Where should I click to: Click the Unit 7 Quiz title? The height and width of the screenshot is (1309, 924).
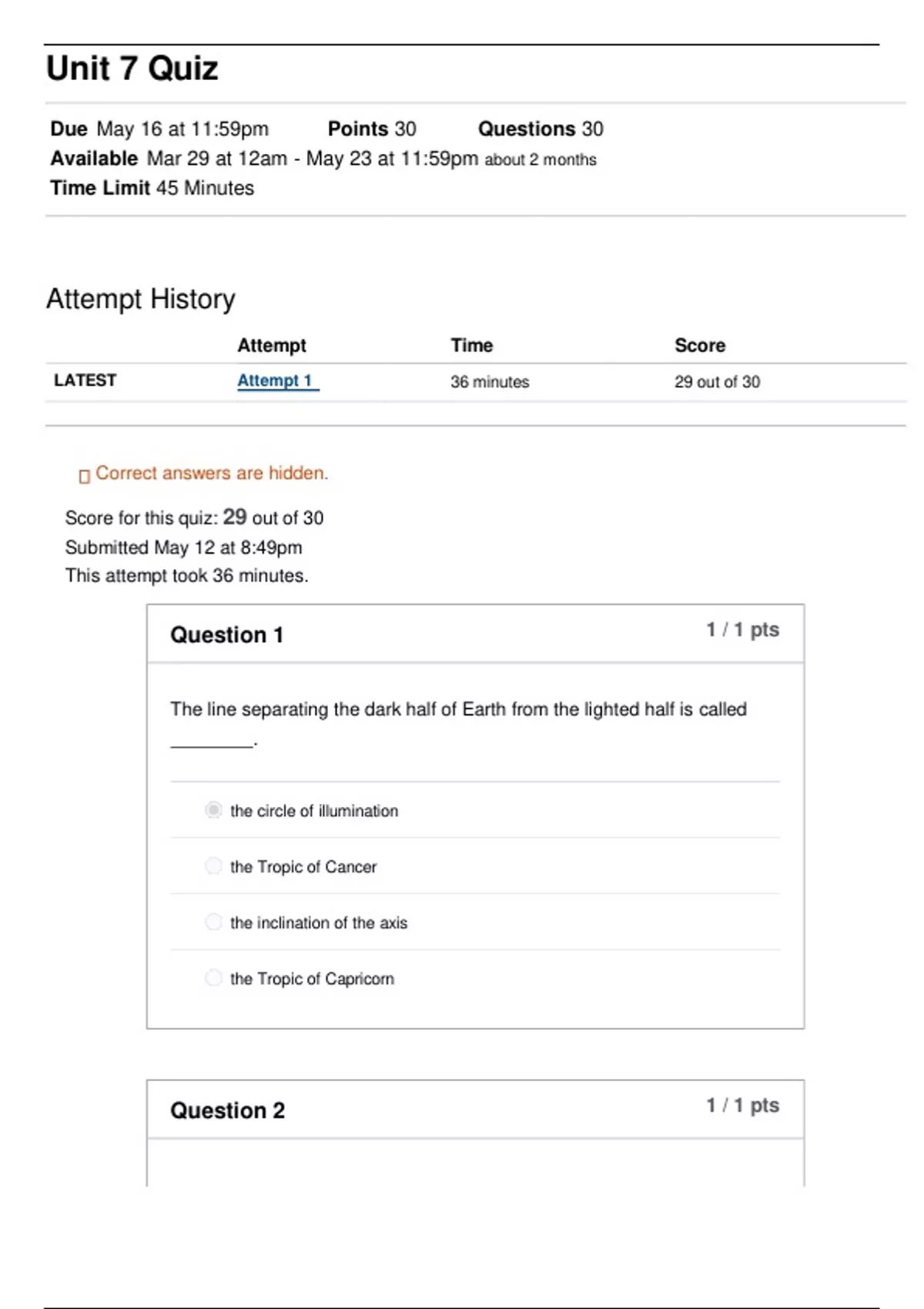pyautogui.click(x=132, y=69)
